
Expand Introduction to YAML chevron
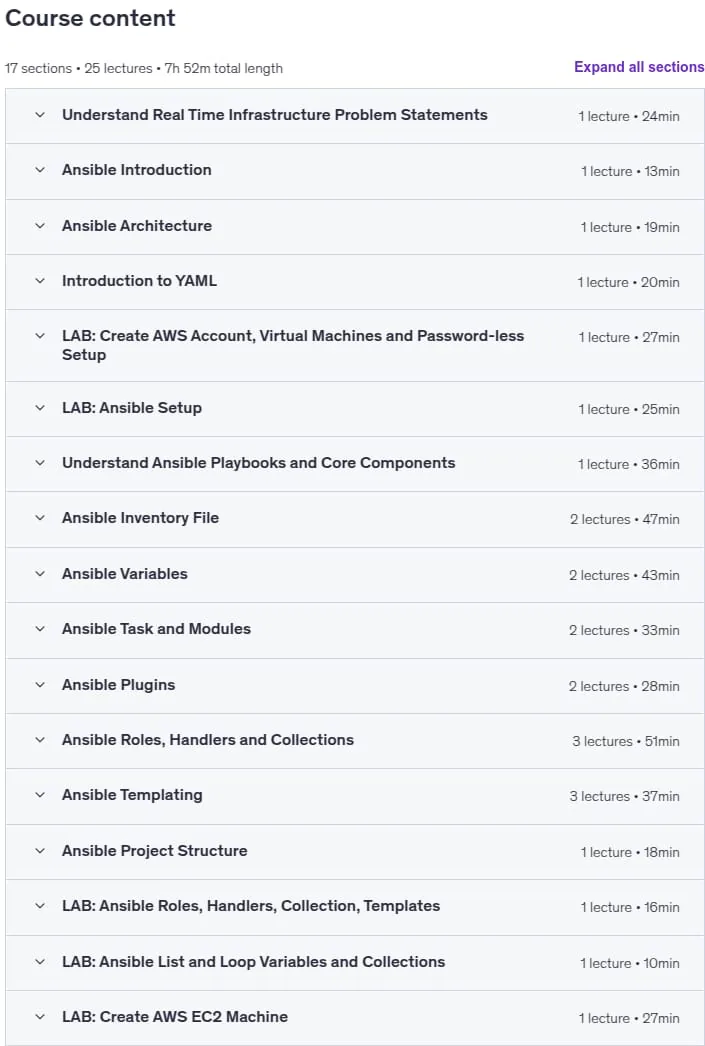(40, 281)
